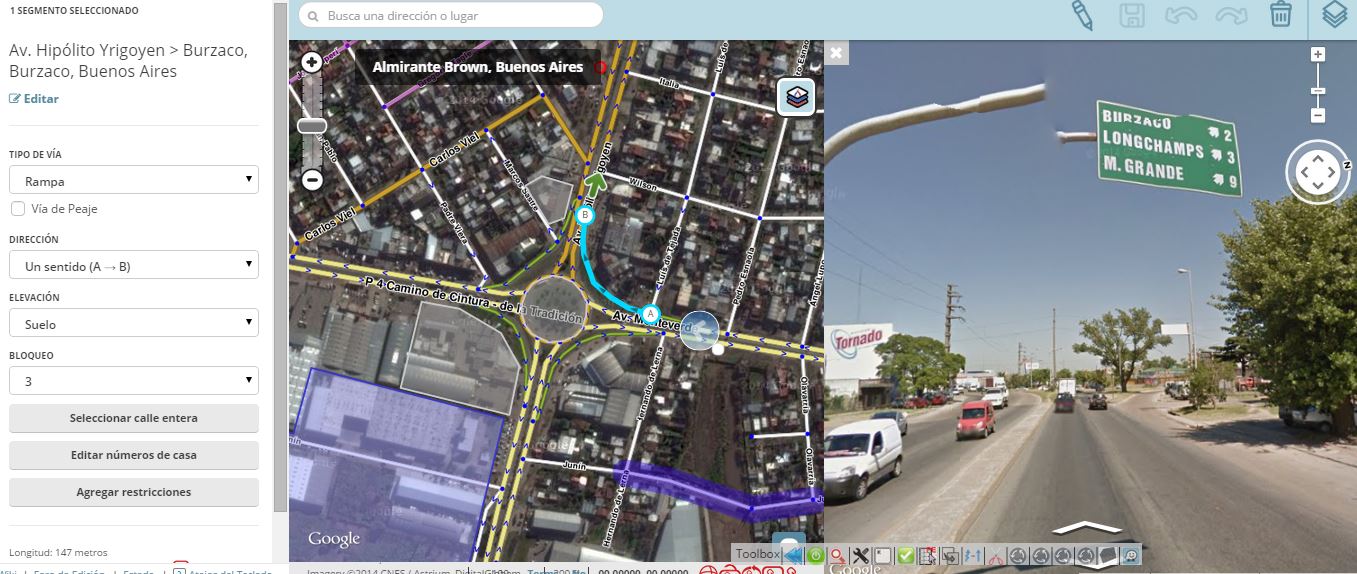Click the Toolbox red magnifier icon
Screen dimensions: 1357x574
[838, 555]
